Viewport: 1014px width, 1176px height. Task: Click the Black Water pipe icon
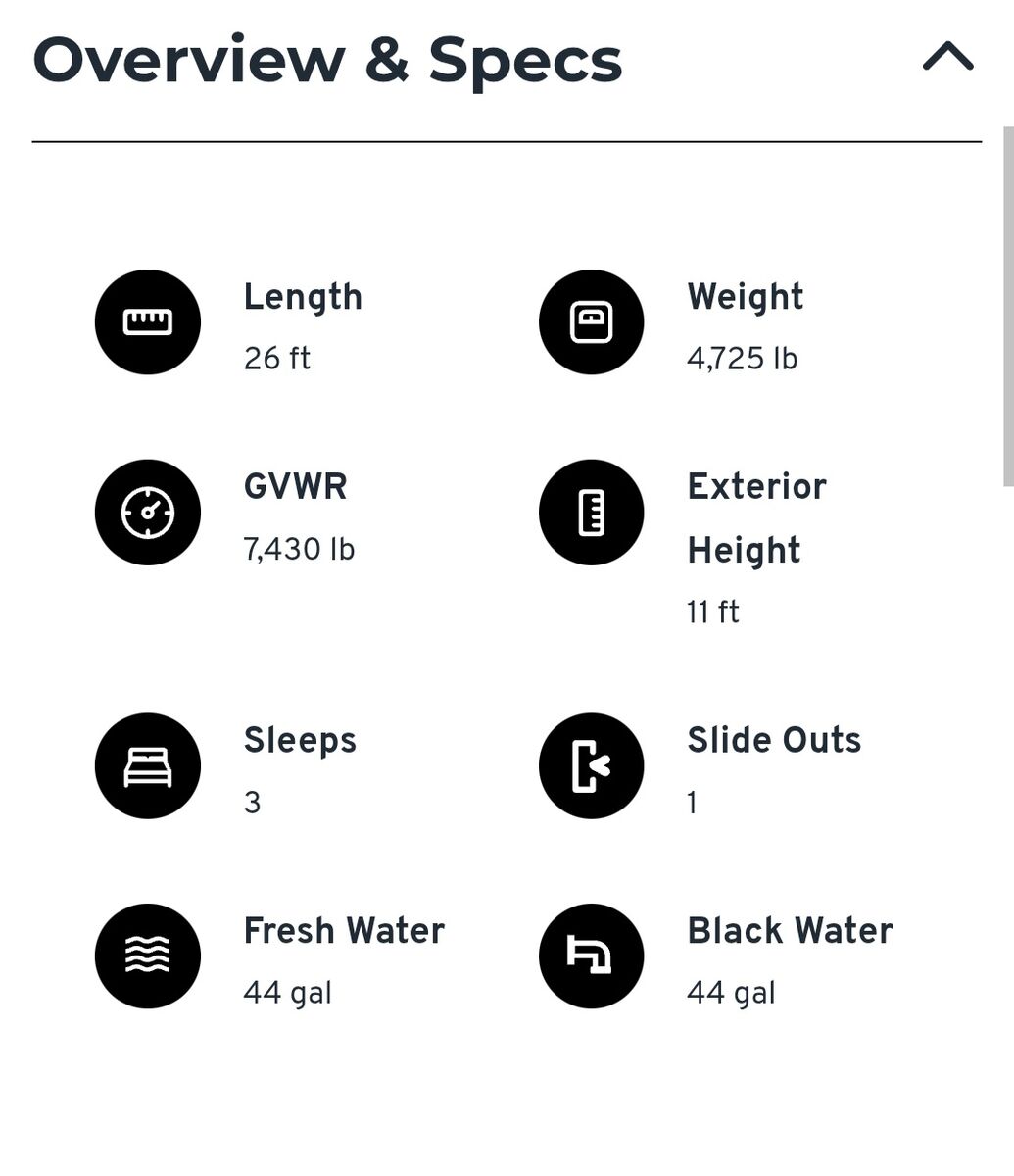[x=592, y=956]
